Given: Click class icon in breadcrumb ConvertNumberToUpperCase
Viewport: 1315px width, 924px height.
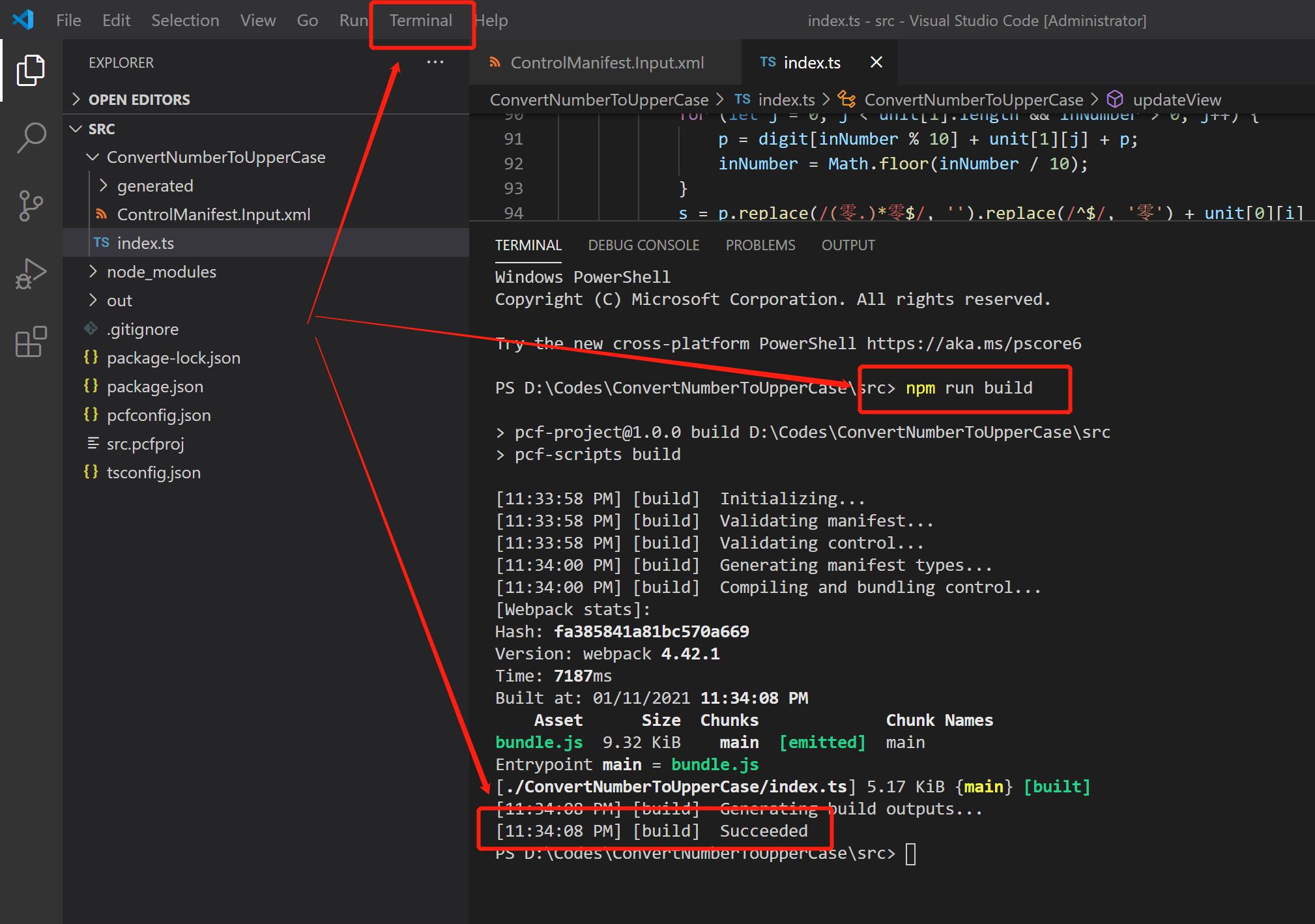Looking at the screenshot, I should pos(846,99).
